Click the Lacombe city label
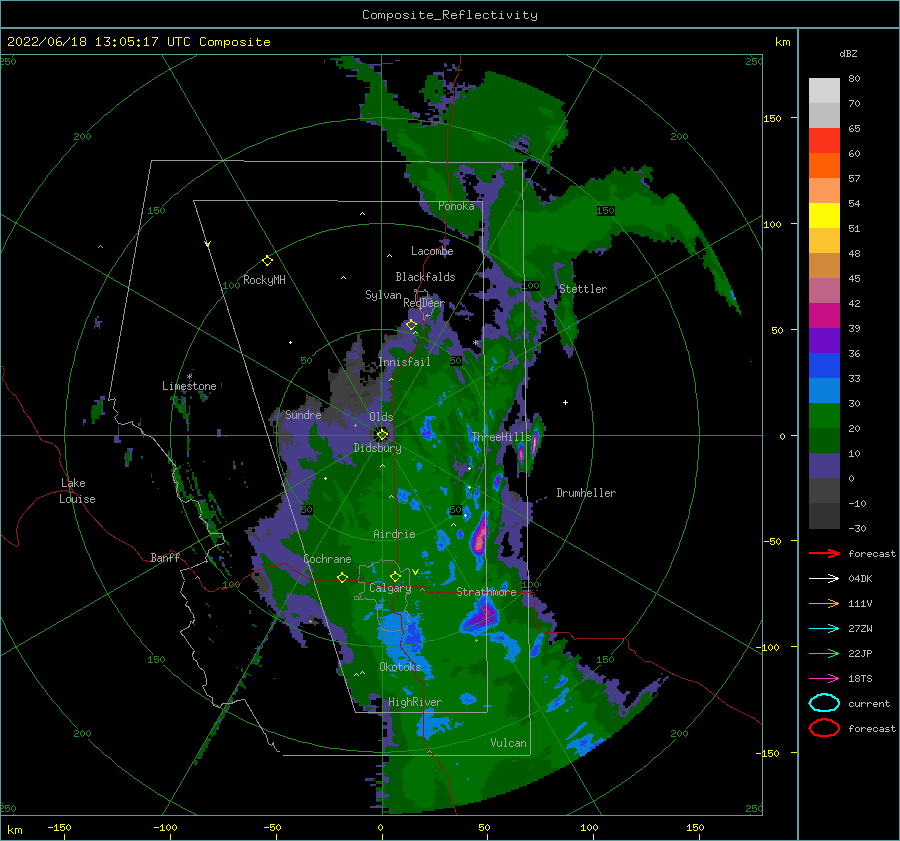900x841 pixels. [x=432, y=251]
